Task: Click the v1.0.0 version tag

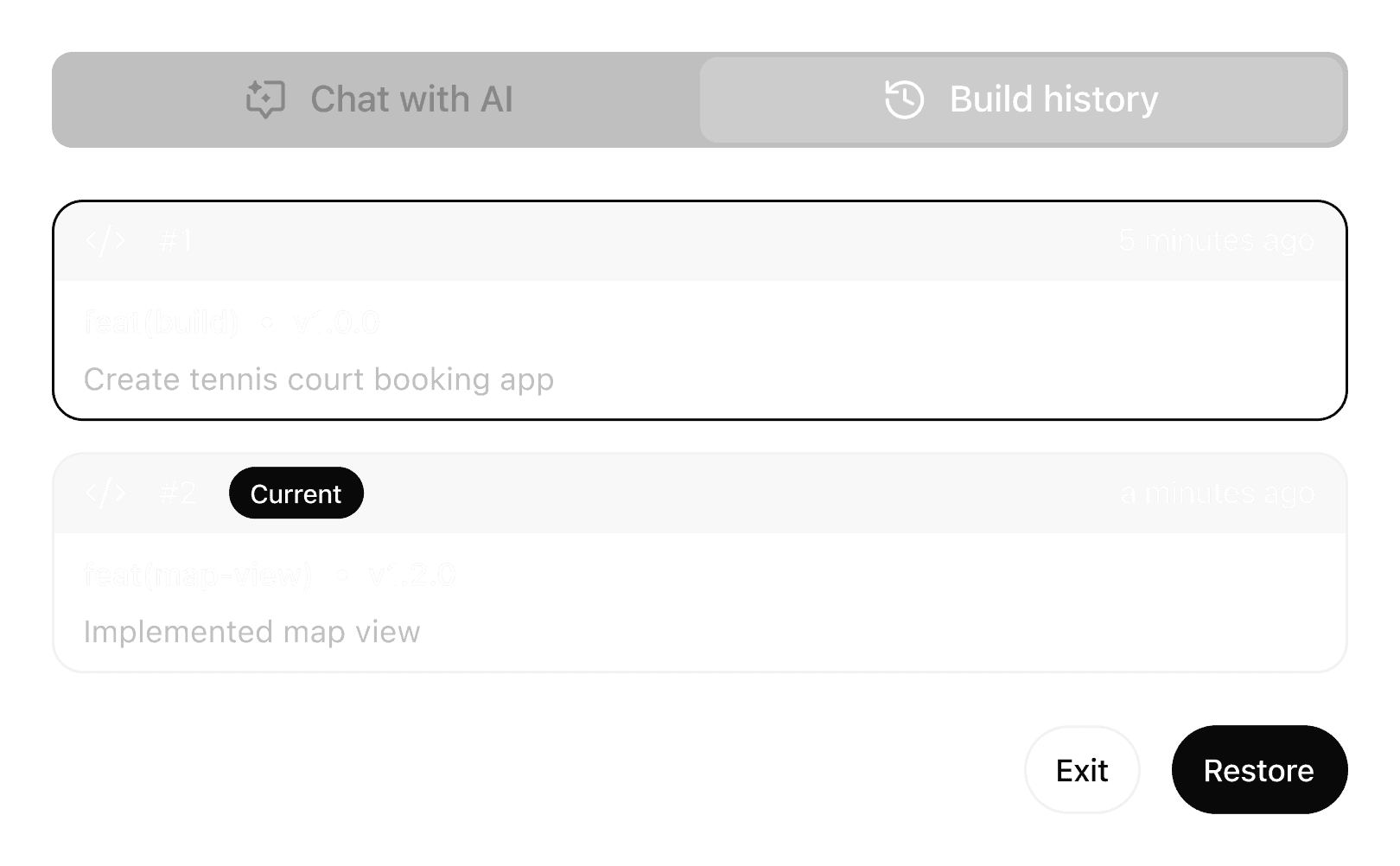Action: tap(337, 322)
